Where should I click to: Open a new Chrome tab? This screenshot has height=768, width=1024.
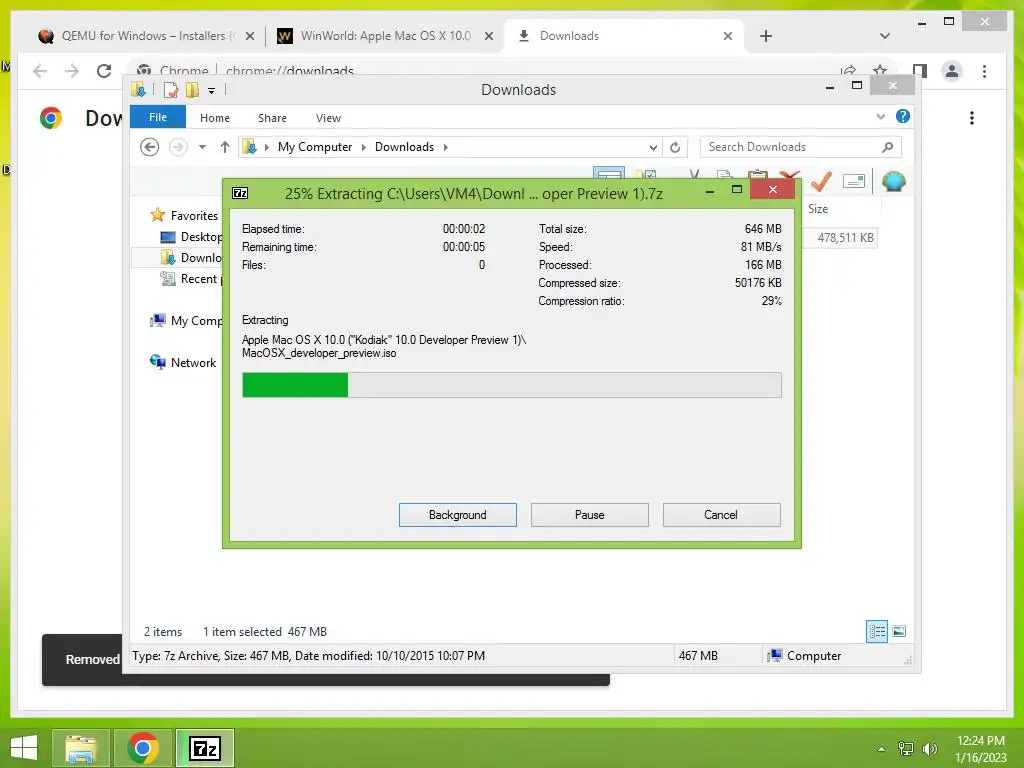tap(766, 36)
